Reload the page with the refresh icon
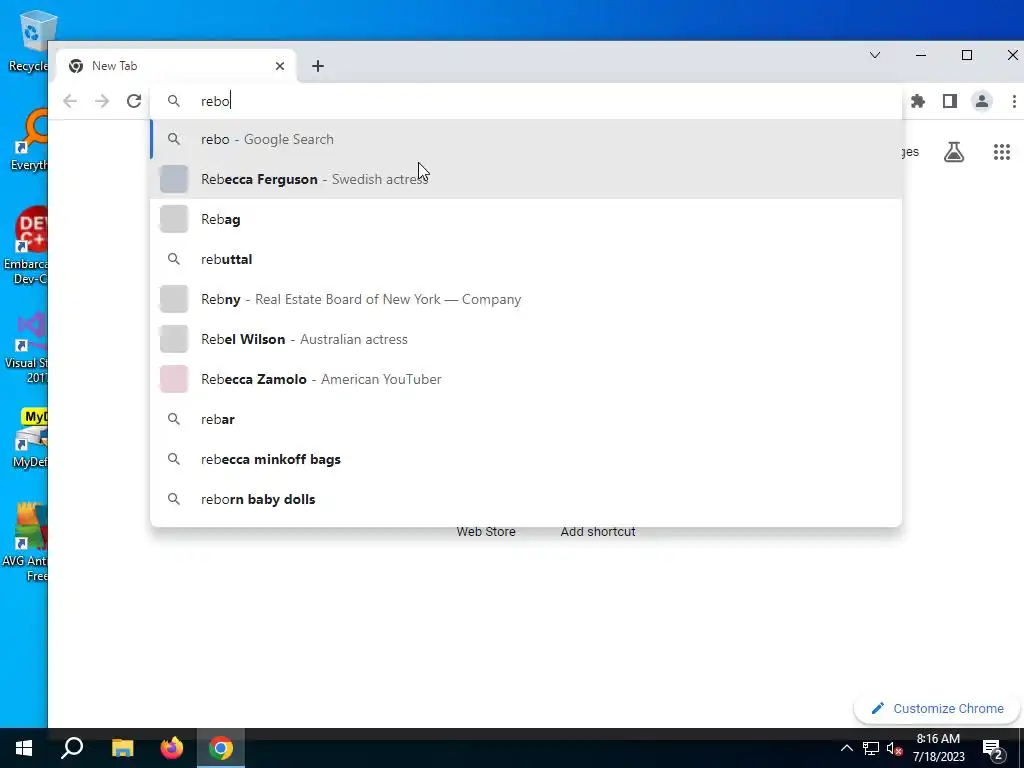 [134, 101]
